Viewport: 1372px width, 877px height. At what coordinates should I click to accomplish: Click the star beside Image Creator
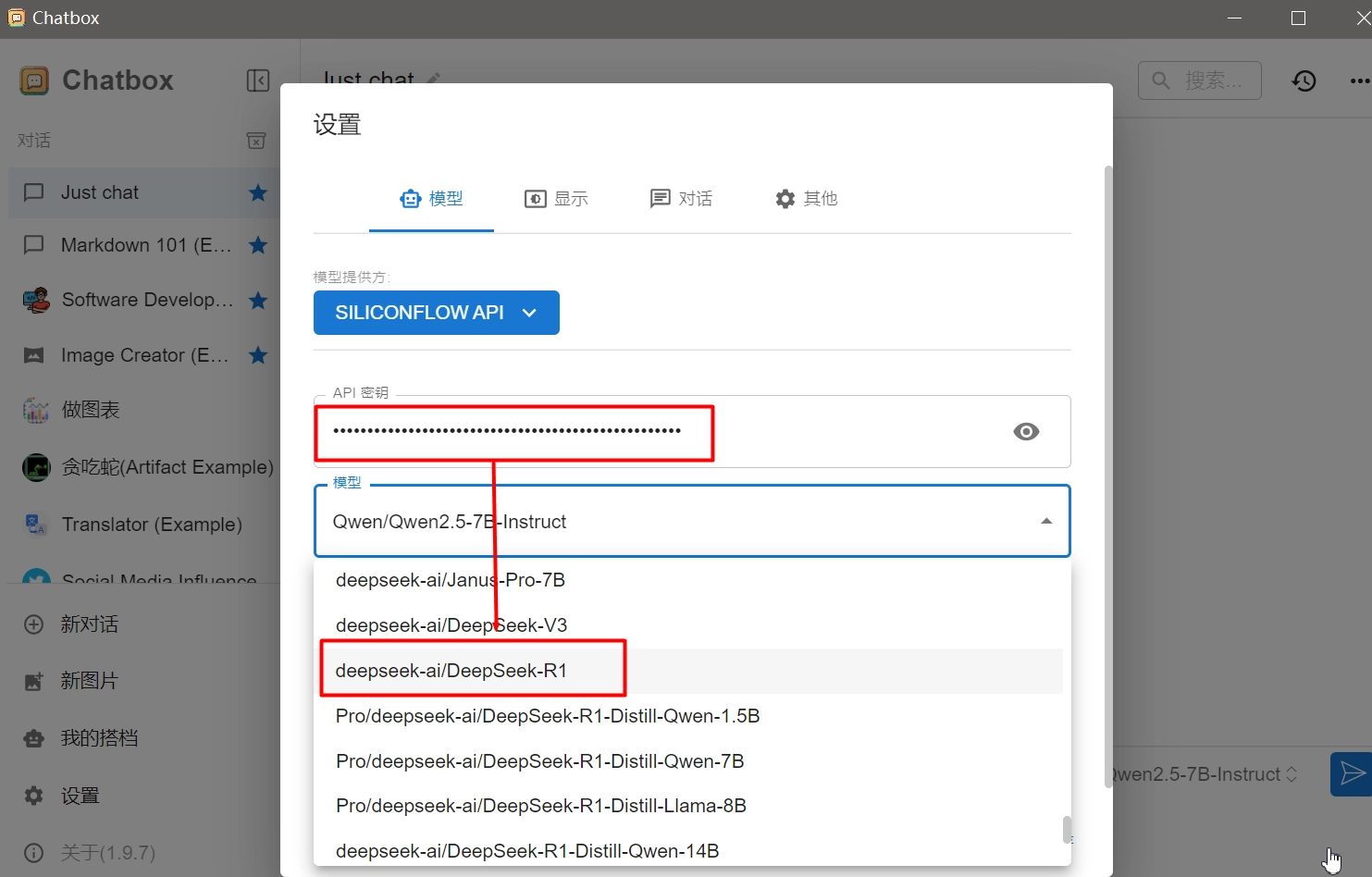click(x=258, y=355)
